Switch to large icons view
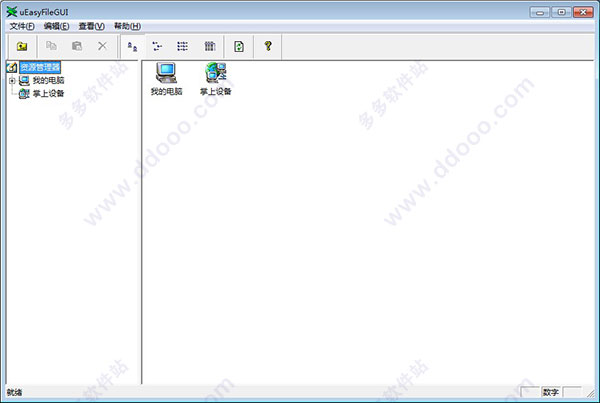The height and width of the screenshot is (403, 600). 132,47
